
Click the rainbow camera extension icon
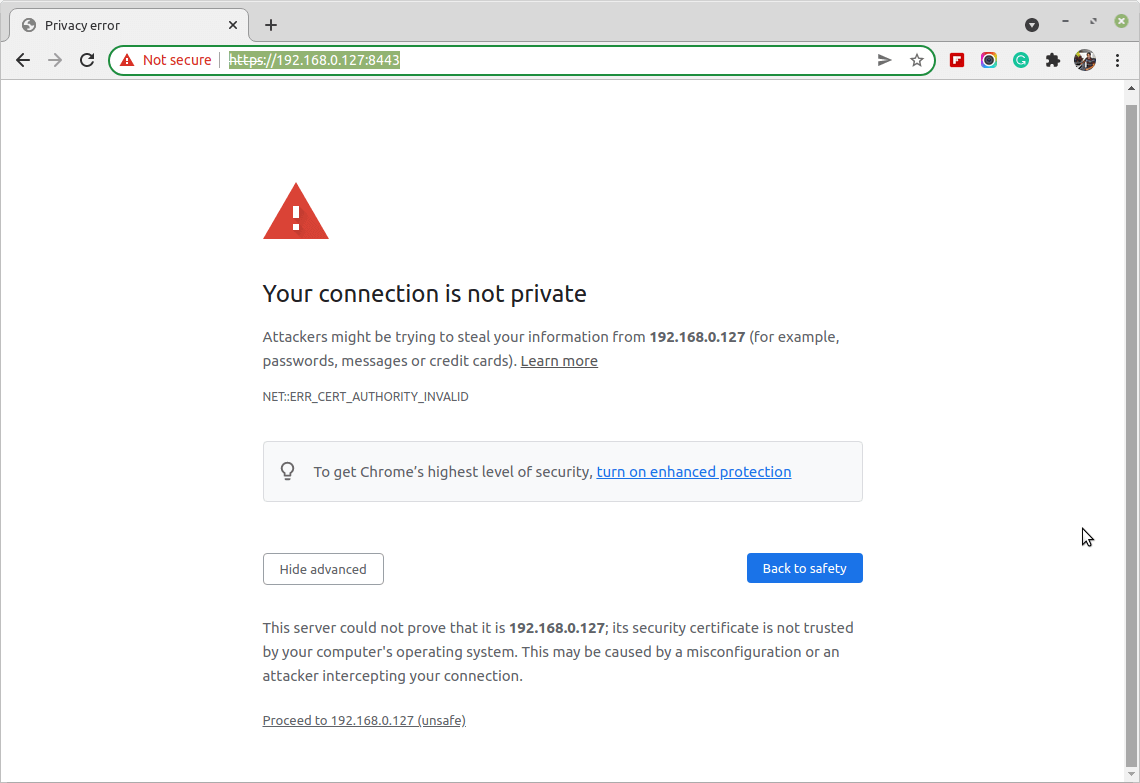point(989,60)
